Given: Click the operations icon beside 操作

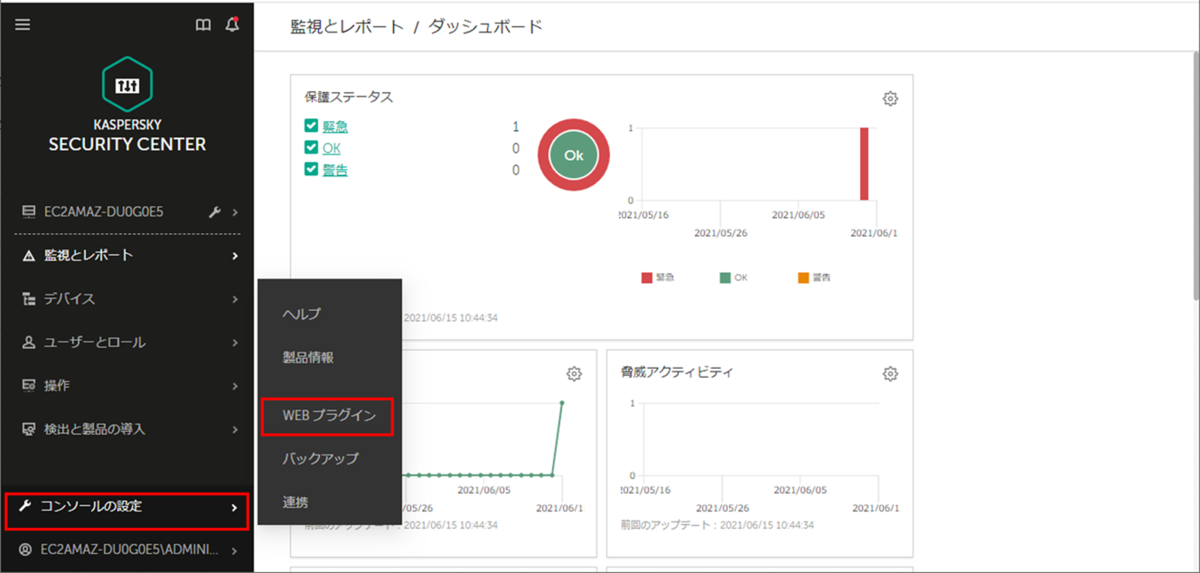Looking at the screenshot, I should click(x=29, y=385).
